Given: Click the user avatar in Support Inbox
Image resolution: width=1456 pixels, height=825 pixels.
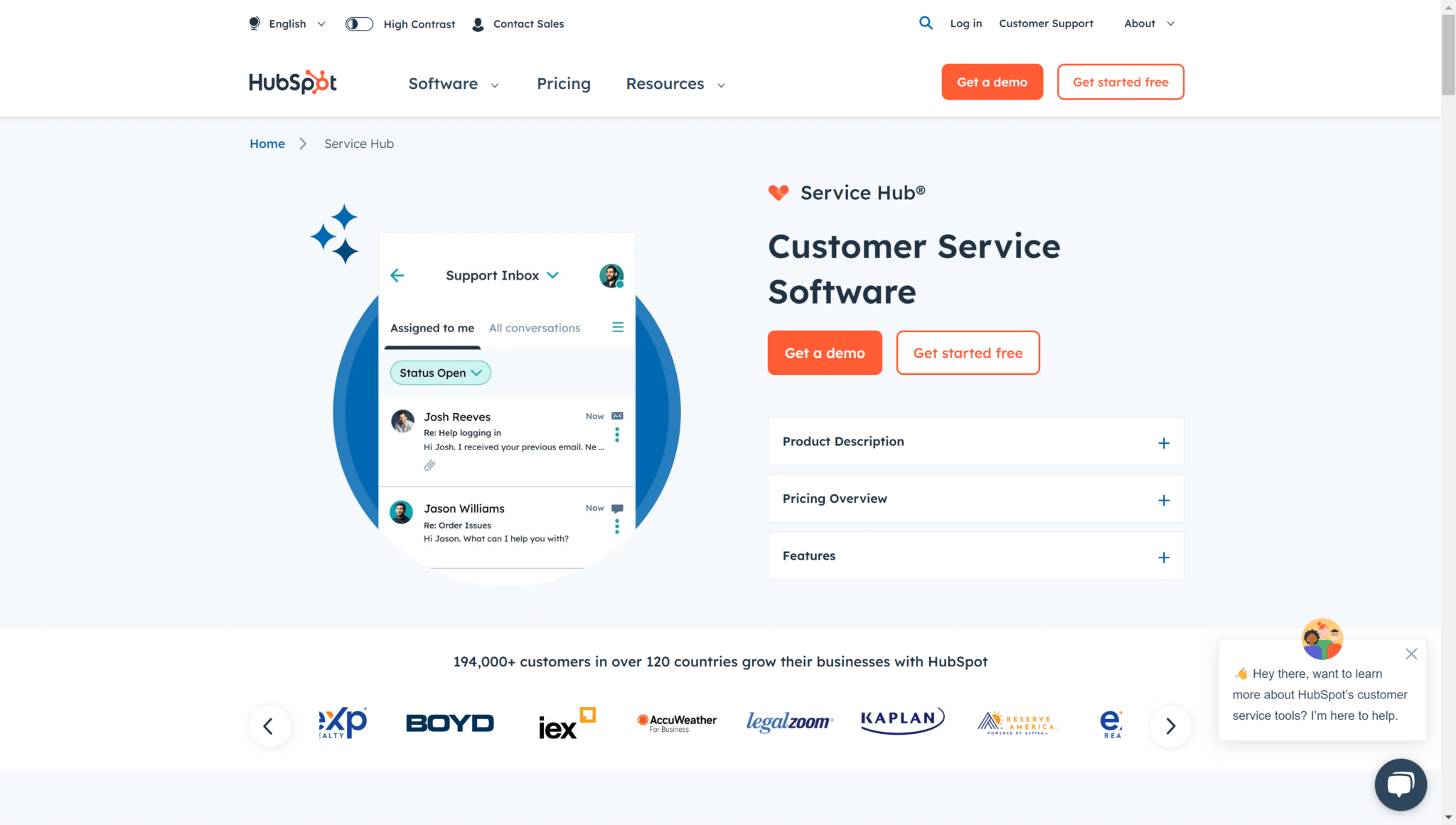Looking at the screenshot, I should click(611, 275).
